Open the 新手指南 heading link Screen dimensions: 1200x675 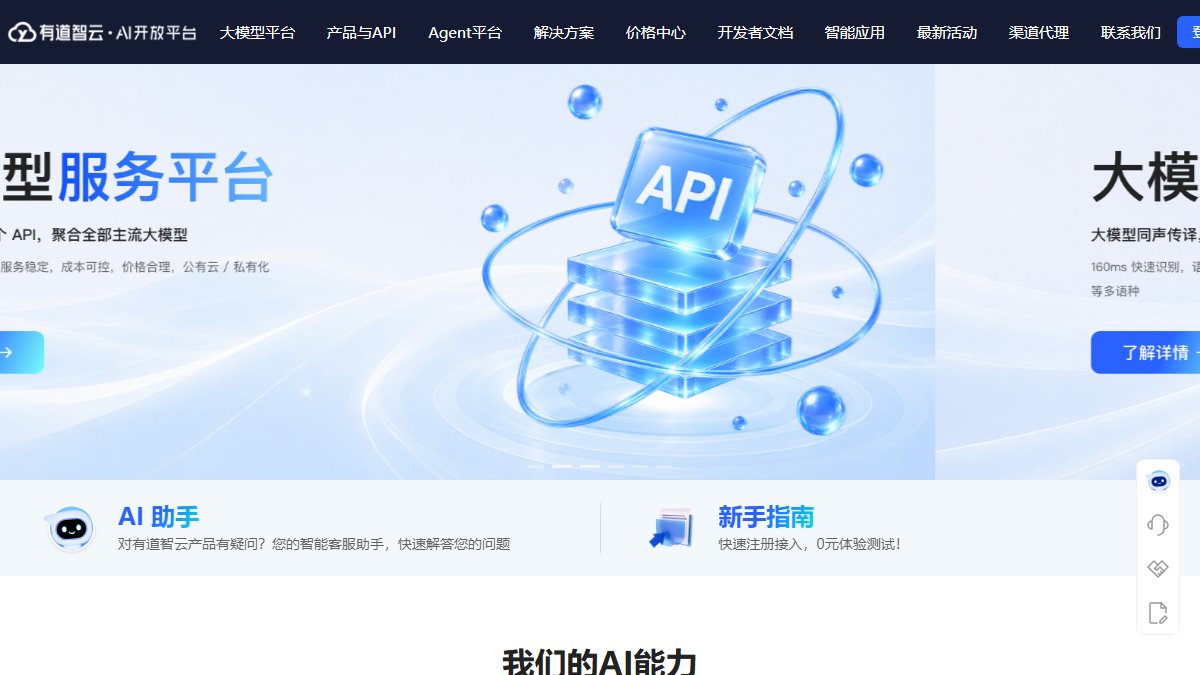coord(766,516)
